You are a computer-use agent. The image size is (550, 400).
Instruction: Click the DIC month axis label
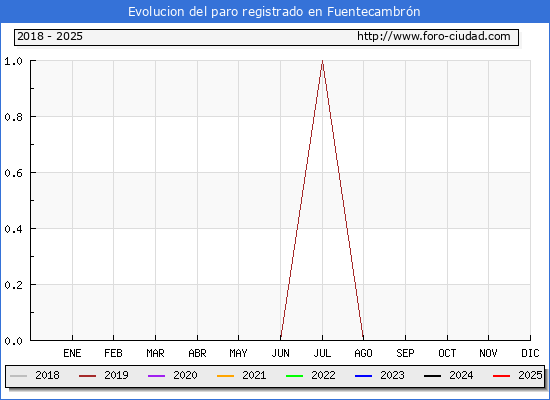(530, 353)
